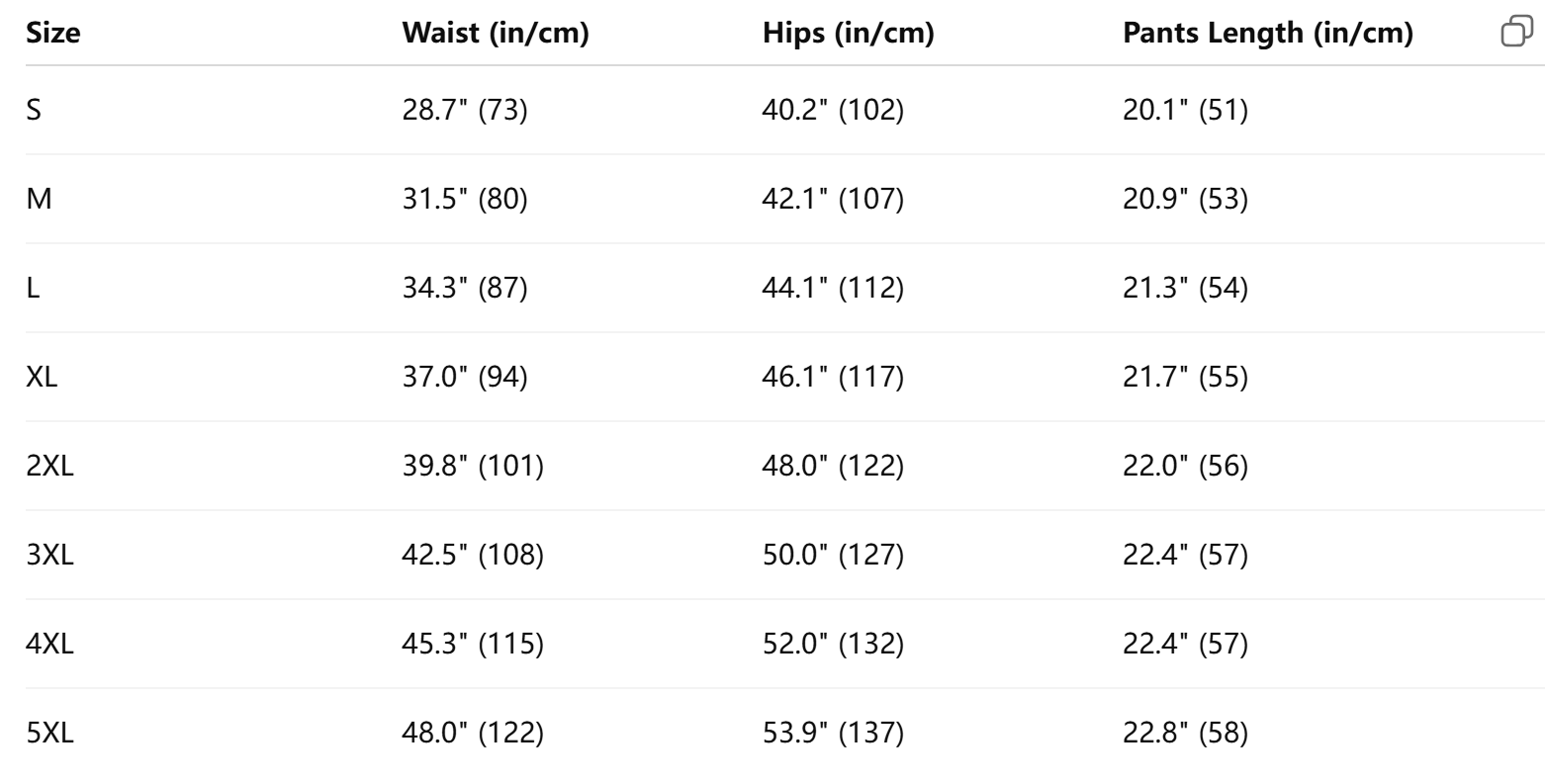Click hips value 53.9" (137)
Viewport: 1546px width, 784px height.
(x=833, y=733)
